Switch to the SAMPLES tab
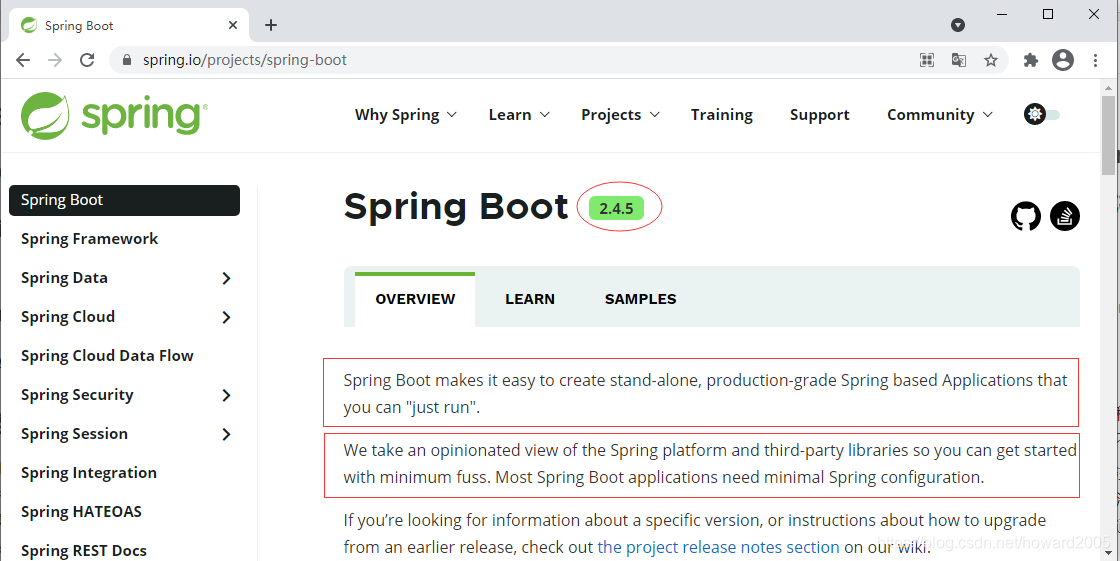 [641, 299]
